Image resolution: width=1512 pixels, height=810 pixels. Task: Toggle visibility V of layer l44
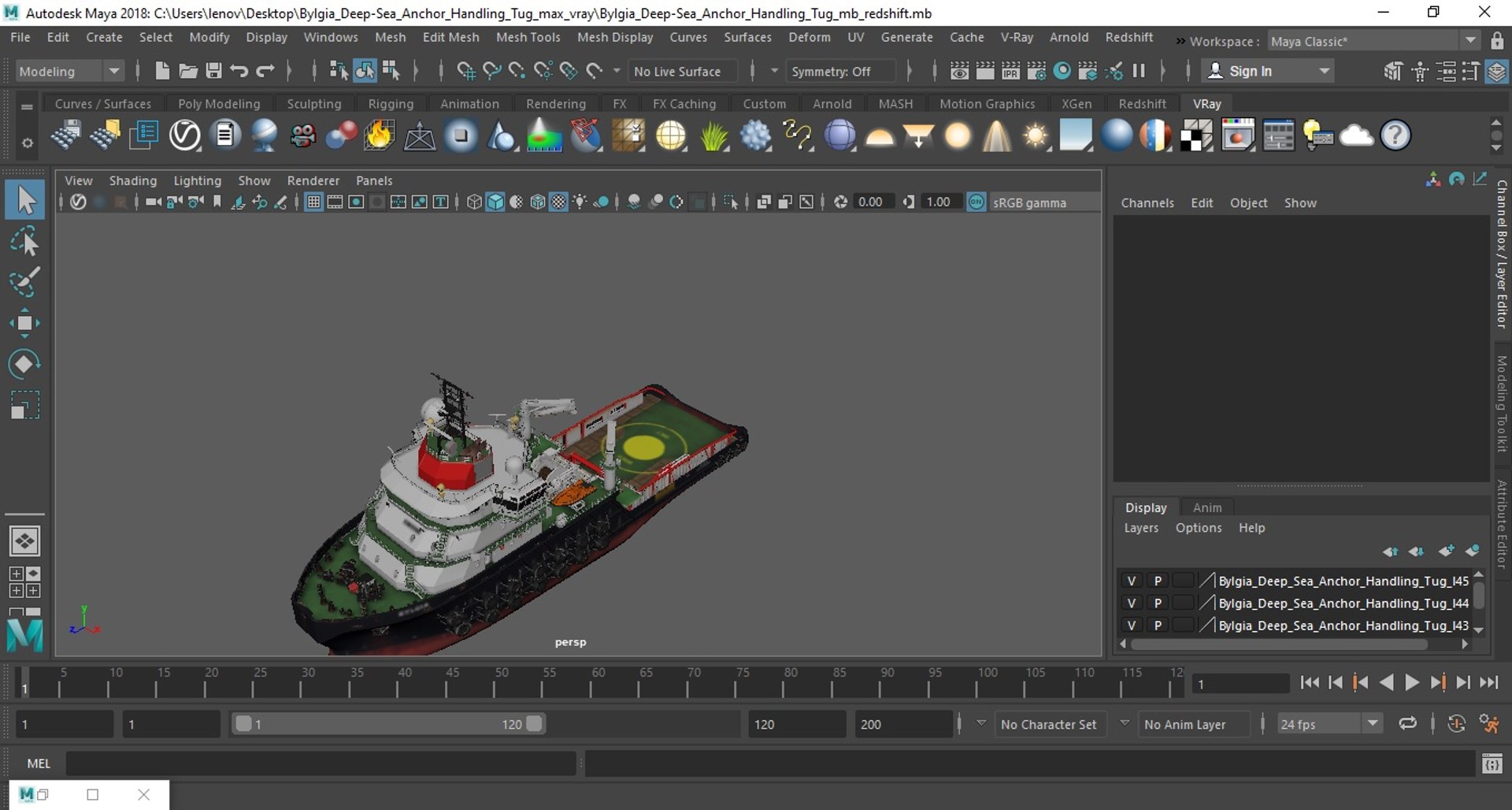[1131, 603]
